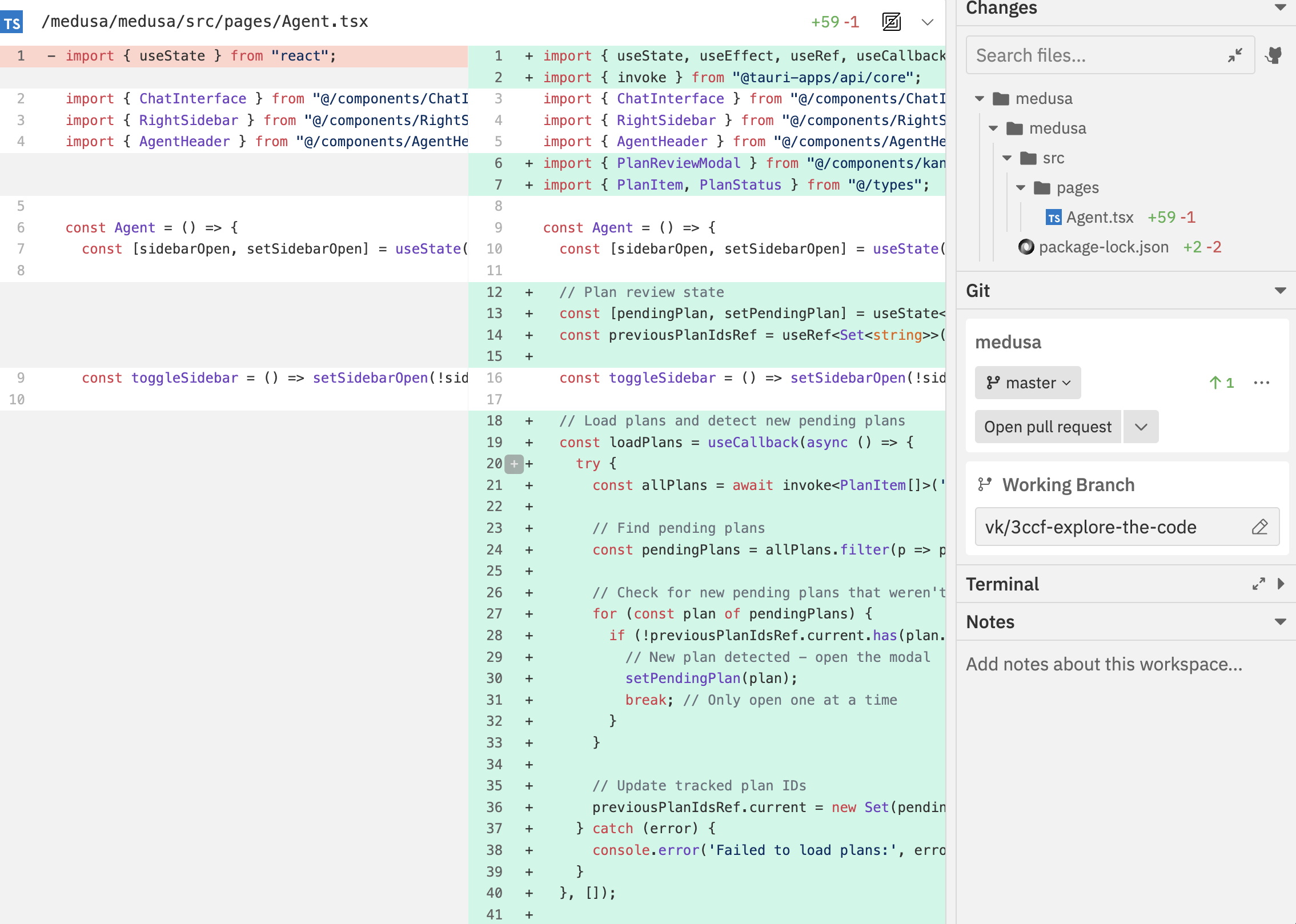Expand the Terminal panel with the diagonal arrows icon
Viewport: 1296px width, 924px height.
click(1257, 584)
